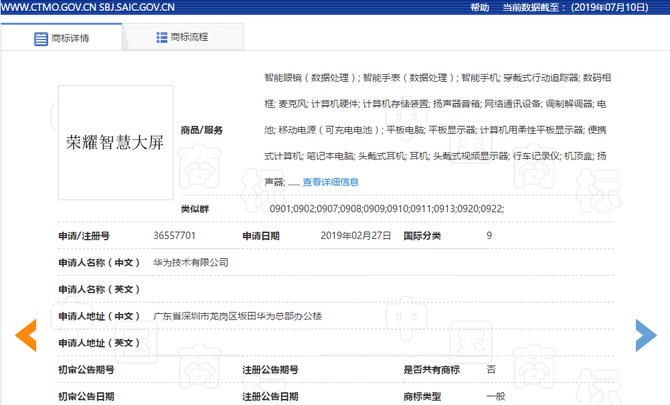Select applicant name 华为技术有限公司
The image size is (670, 405).
[x=191, y=262]
